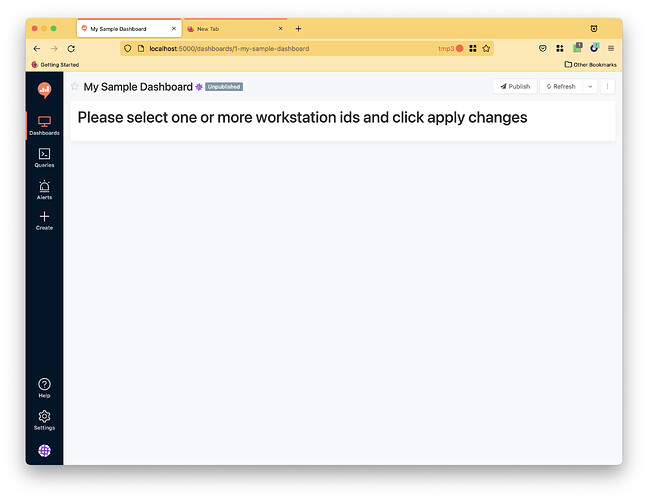
Task: Click the tmp3 container indicator
Action: pos(450,48)
